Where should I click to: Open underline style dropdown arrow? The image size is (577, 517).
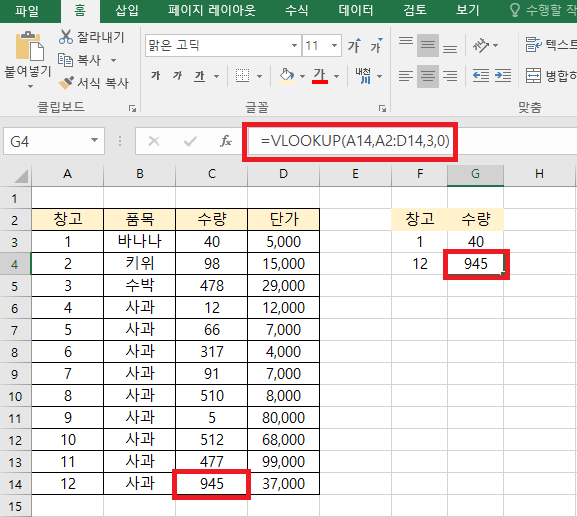coord(216,77)
